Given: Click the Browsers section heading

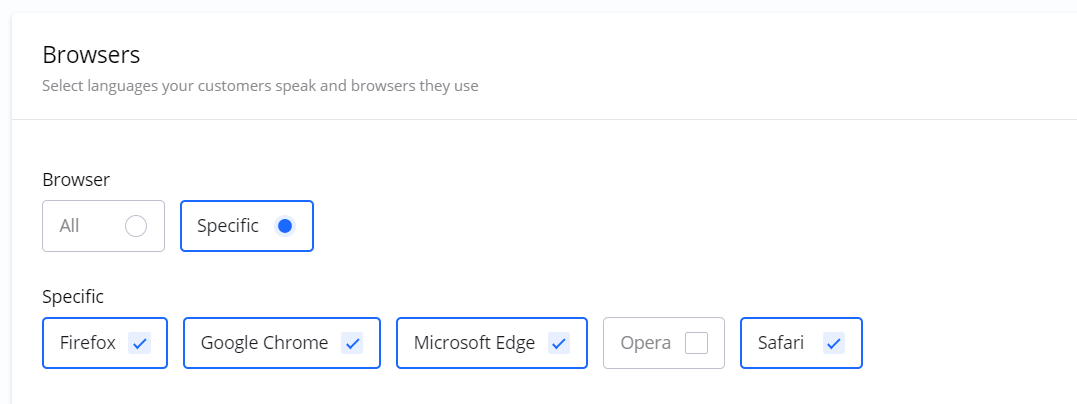Looking at the screenshot, I should [x=91, y=54].
